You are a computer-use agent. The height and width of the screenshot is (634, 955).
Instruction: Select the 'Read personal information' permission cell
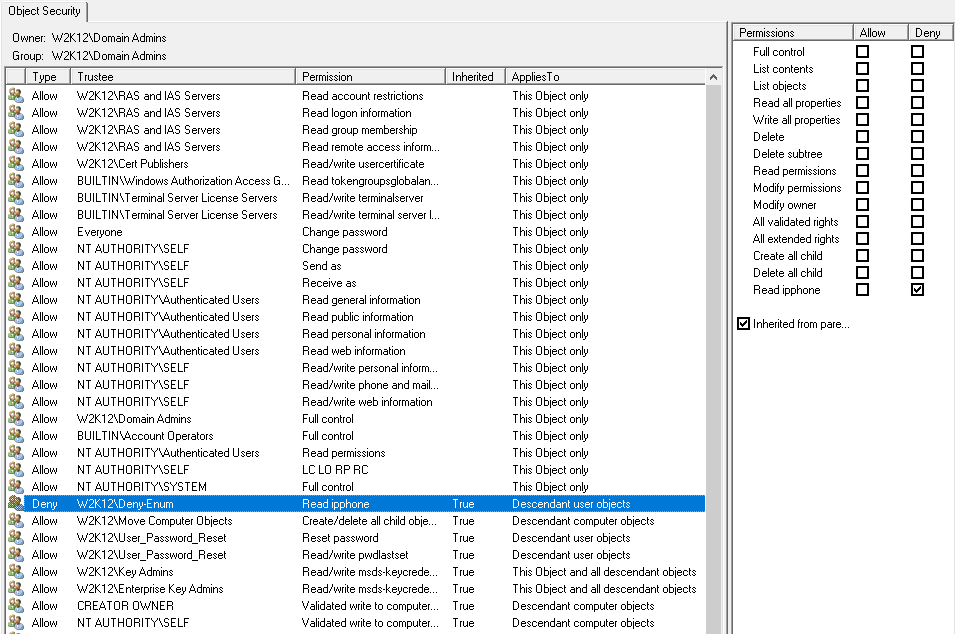pos(364,334)
